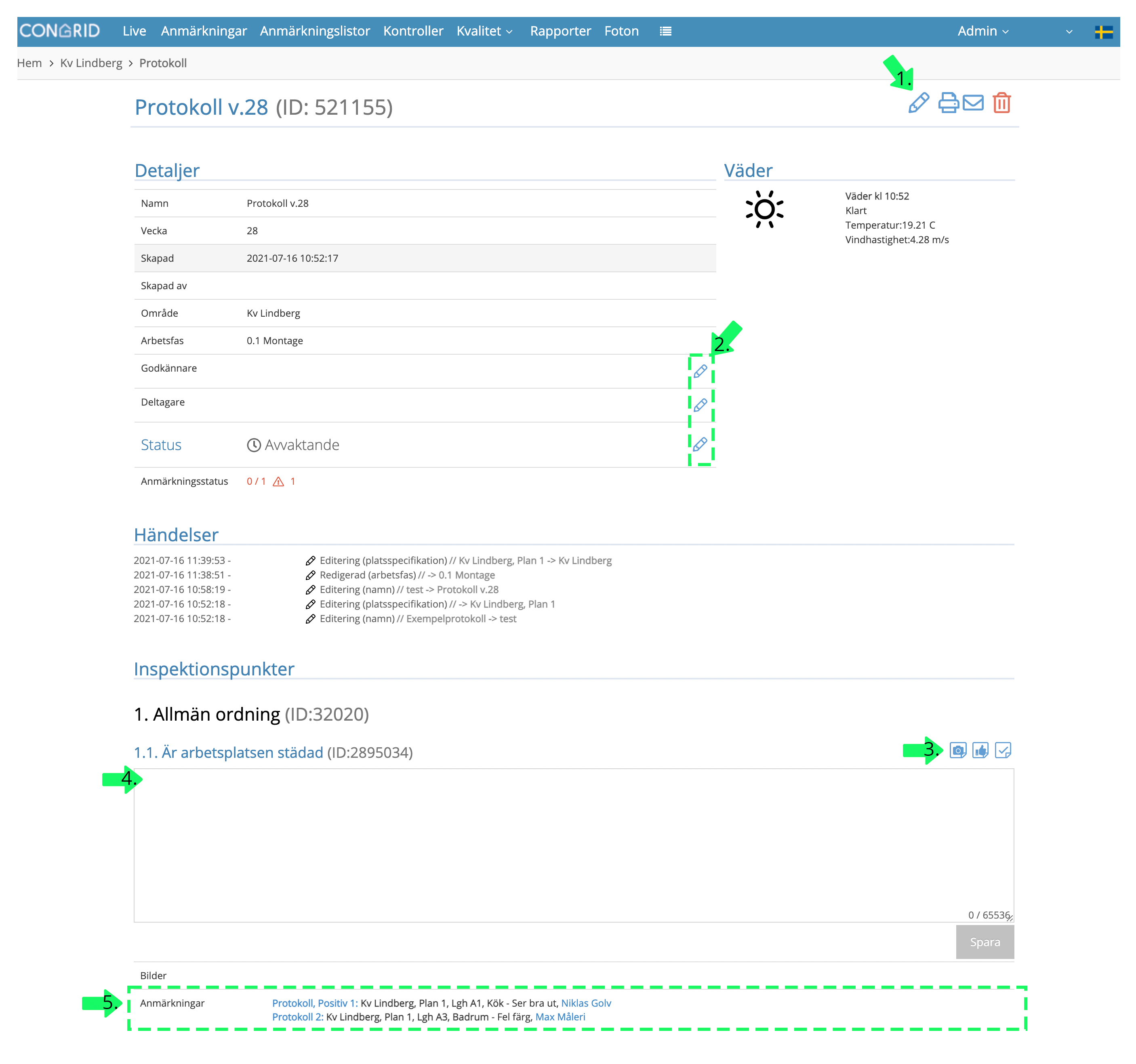Edit the Deltagare field with pencil icon
Screen dimensions: 1136x1064
[x=700, y=405]
